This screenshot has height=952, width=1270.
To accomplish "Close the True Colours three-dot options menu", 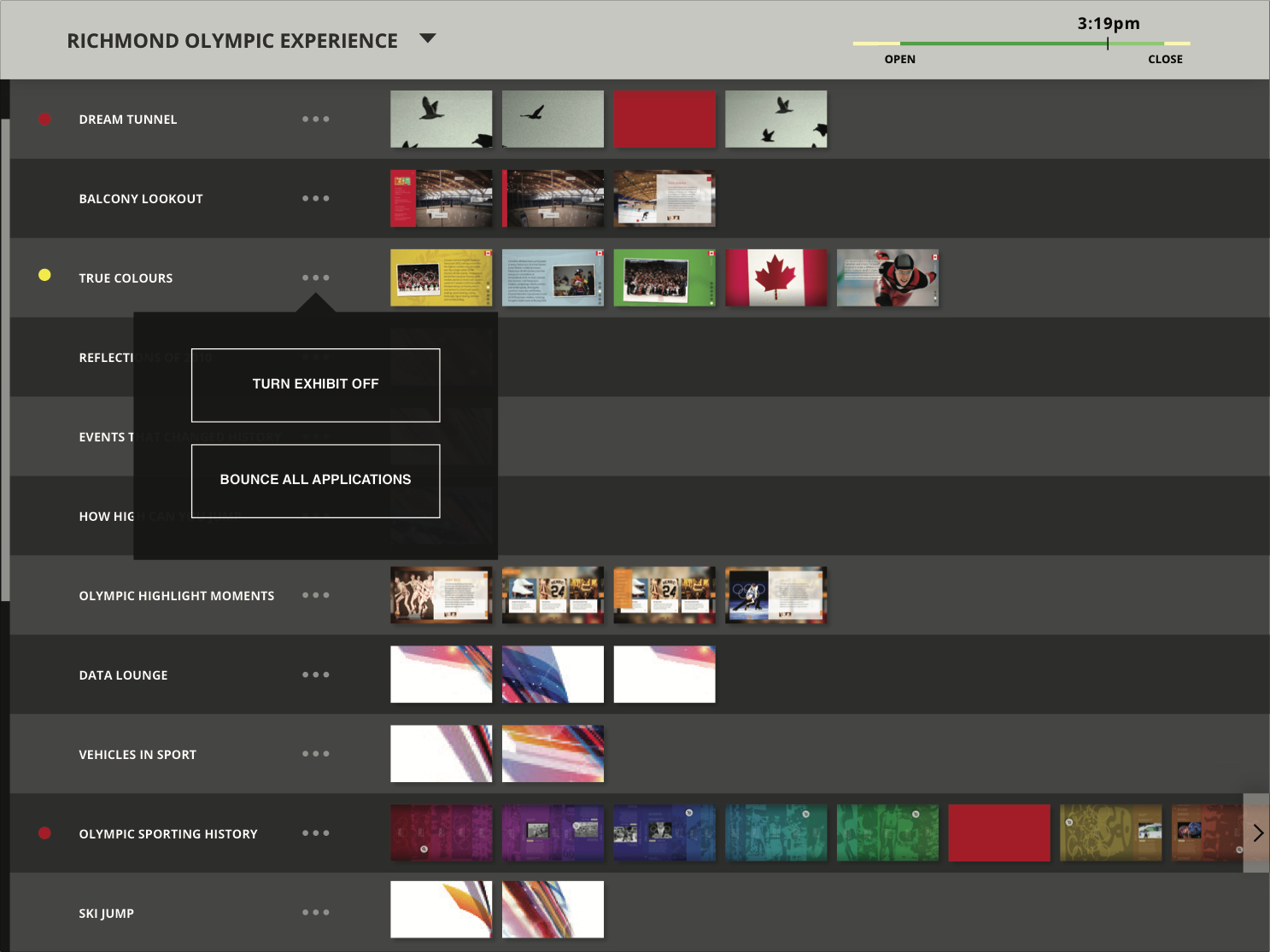I will [x=315, y=278].
